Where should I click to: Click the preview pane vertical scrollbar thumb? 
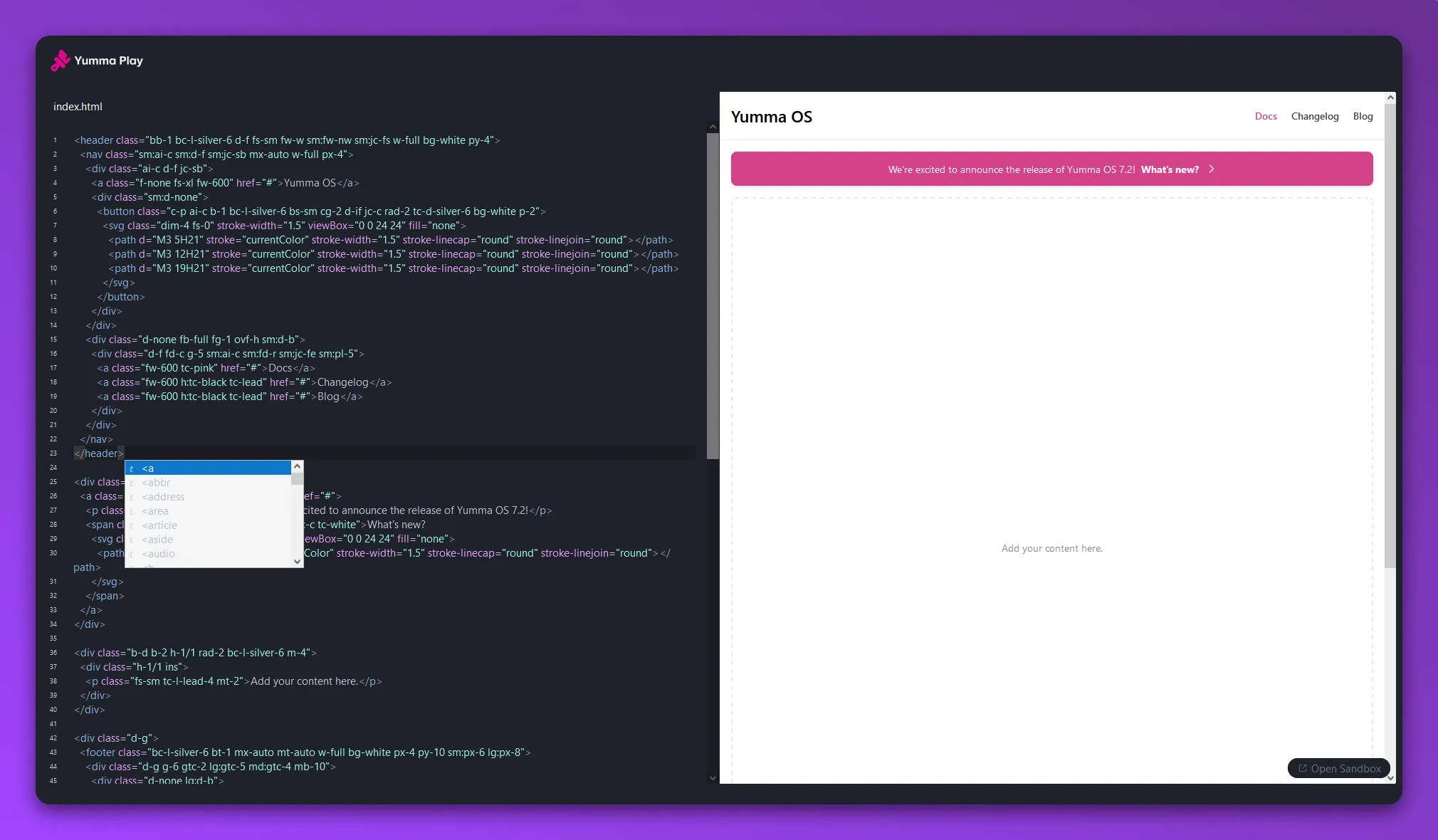coord(1390,336)
